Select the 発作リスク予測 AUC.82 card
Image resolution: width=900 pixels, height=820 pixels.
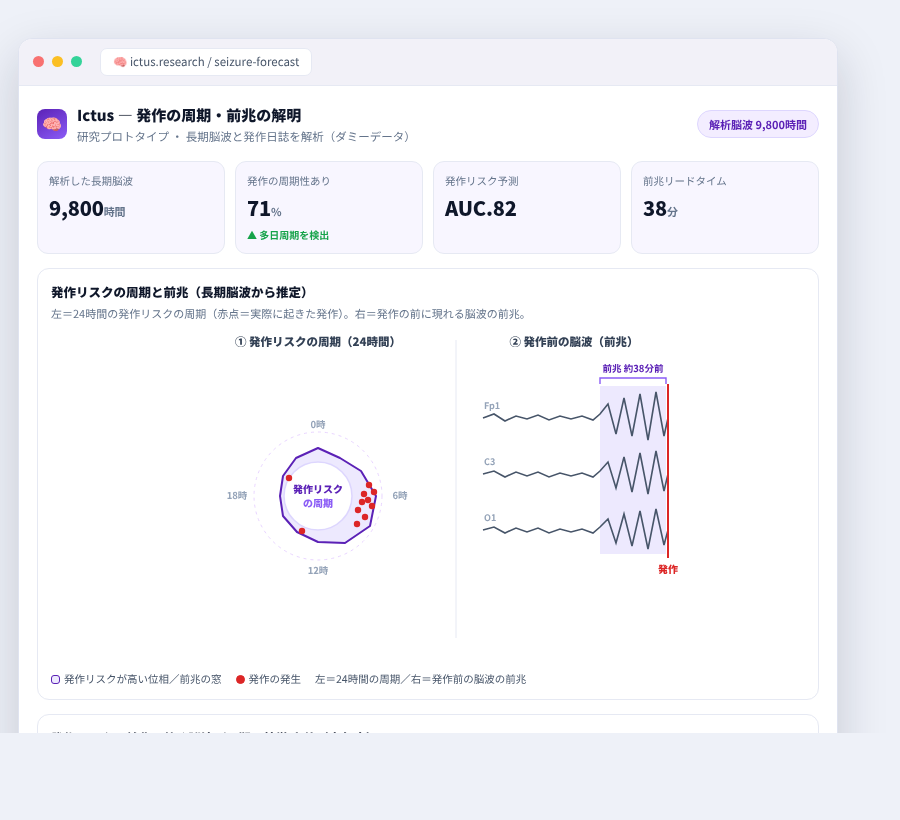(x=527, y=207)
